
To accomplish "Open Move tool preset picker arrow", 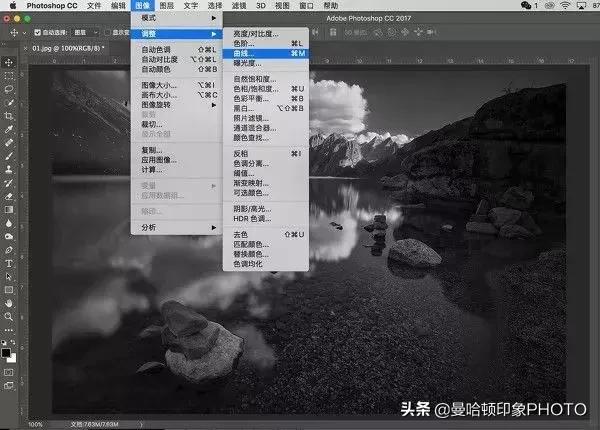I will click(x=24, y=33).
